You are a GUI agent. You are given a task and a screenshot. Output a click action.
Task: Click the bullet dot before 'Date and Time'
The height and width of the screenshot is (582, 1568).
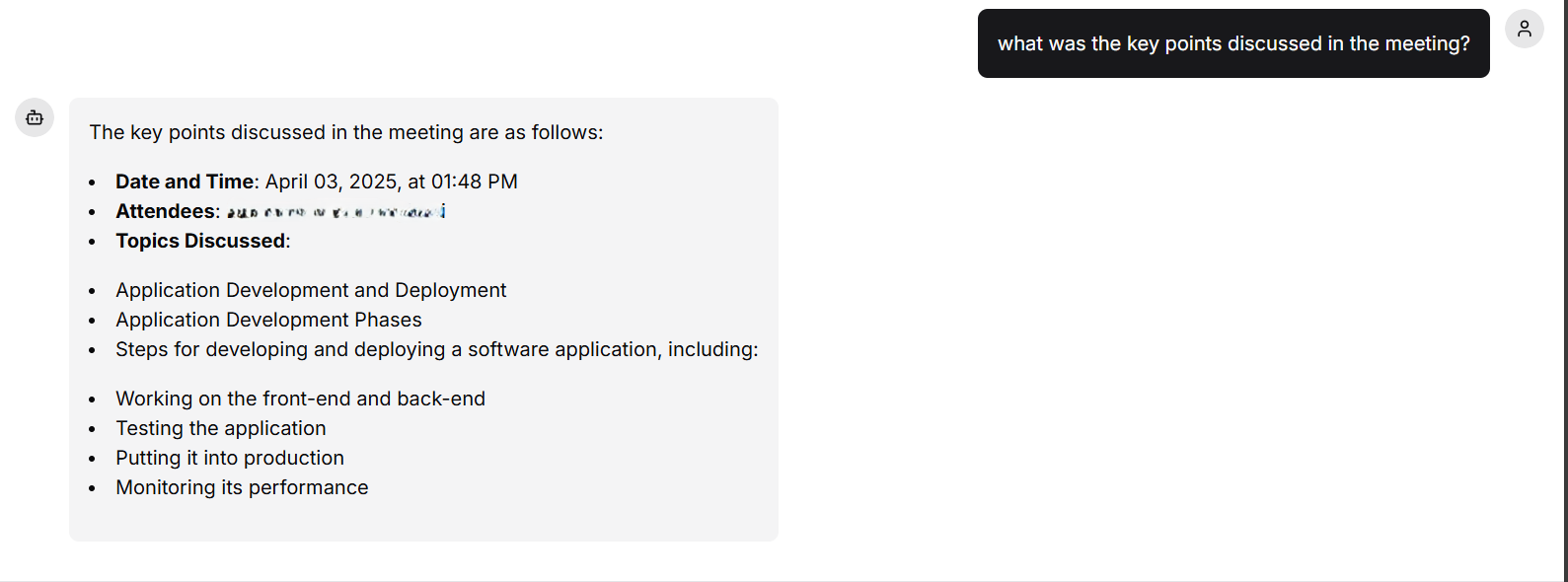pos(92,182)
